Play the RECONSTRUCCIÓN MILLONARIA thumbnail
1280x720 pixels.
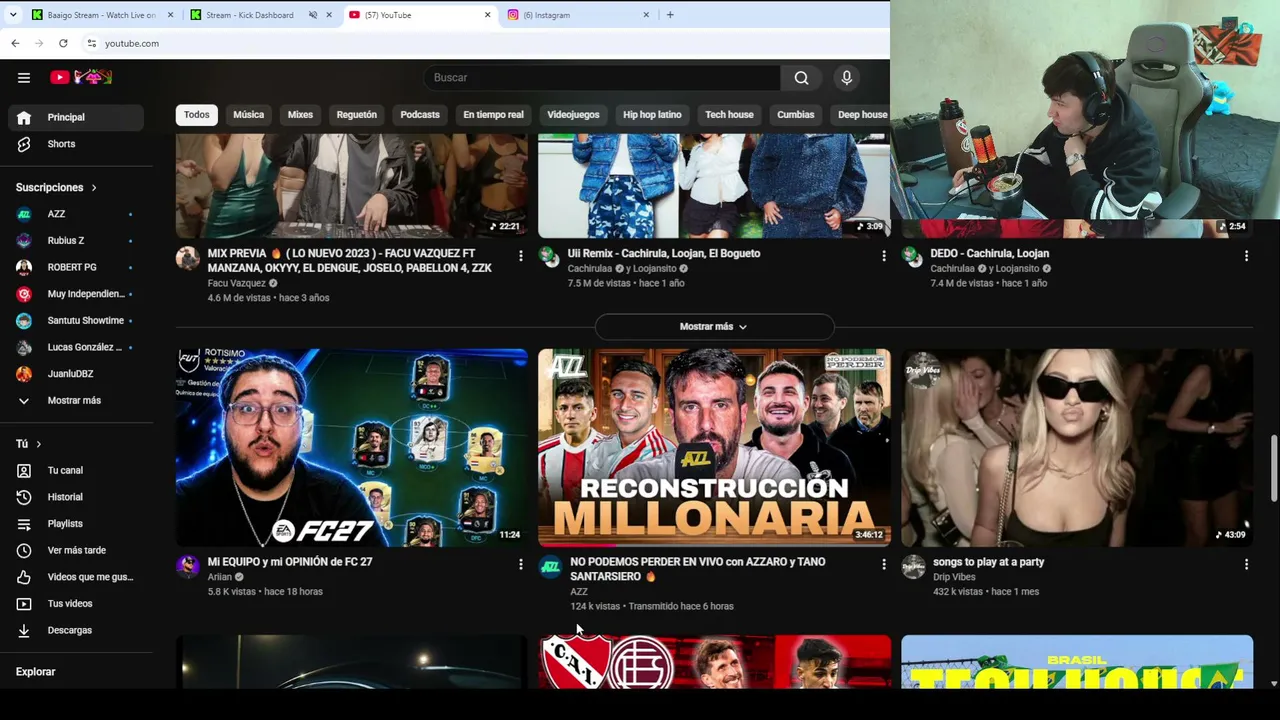(714, 447)
